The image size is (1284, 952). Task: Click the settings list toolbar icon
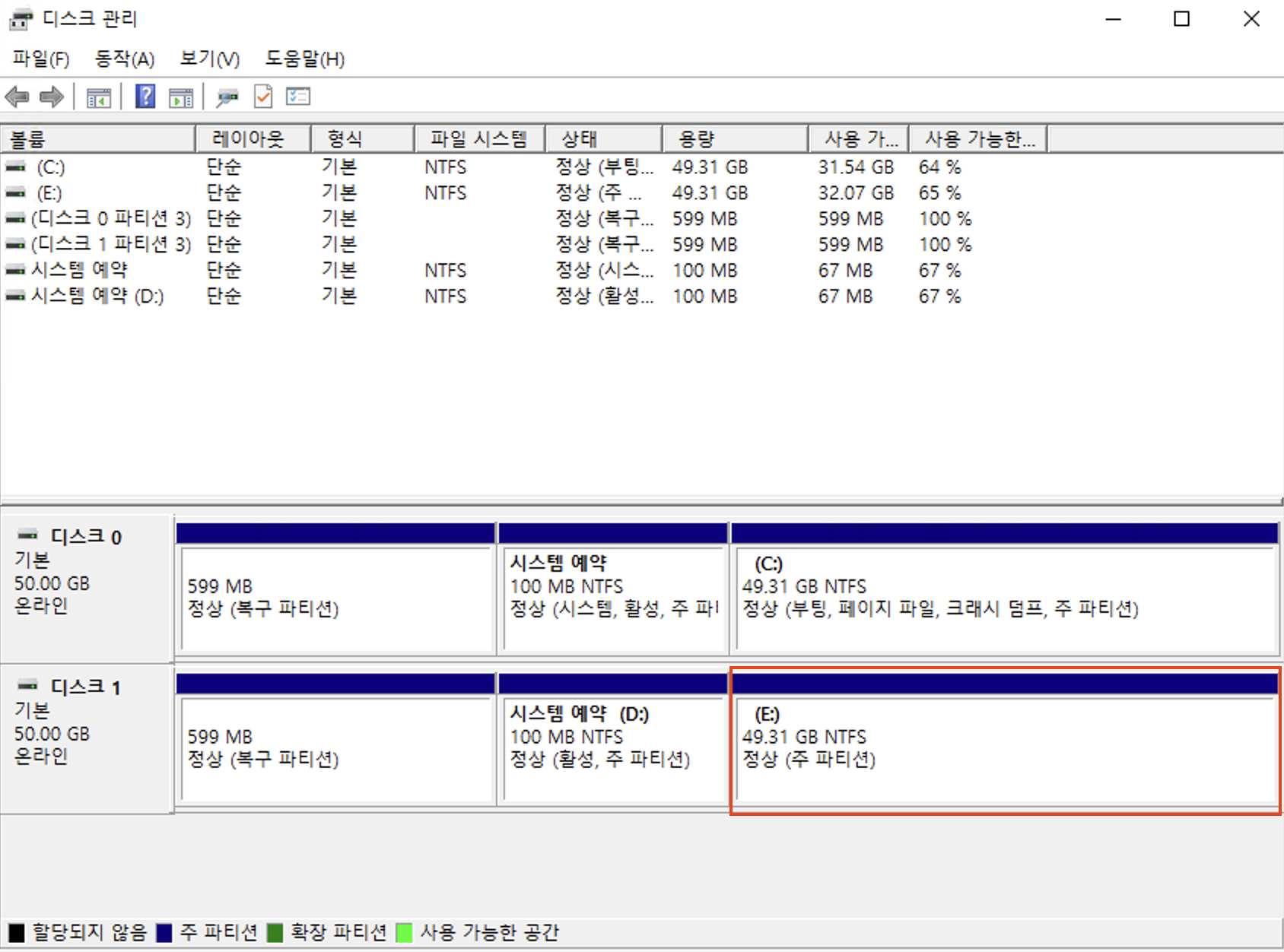[298, 97]
